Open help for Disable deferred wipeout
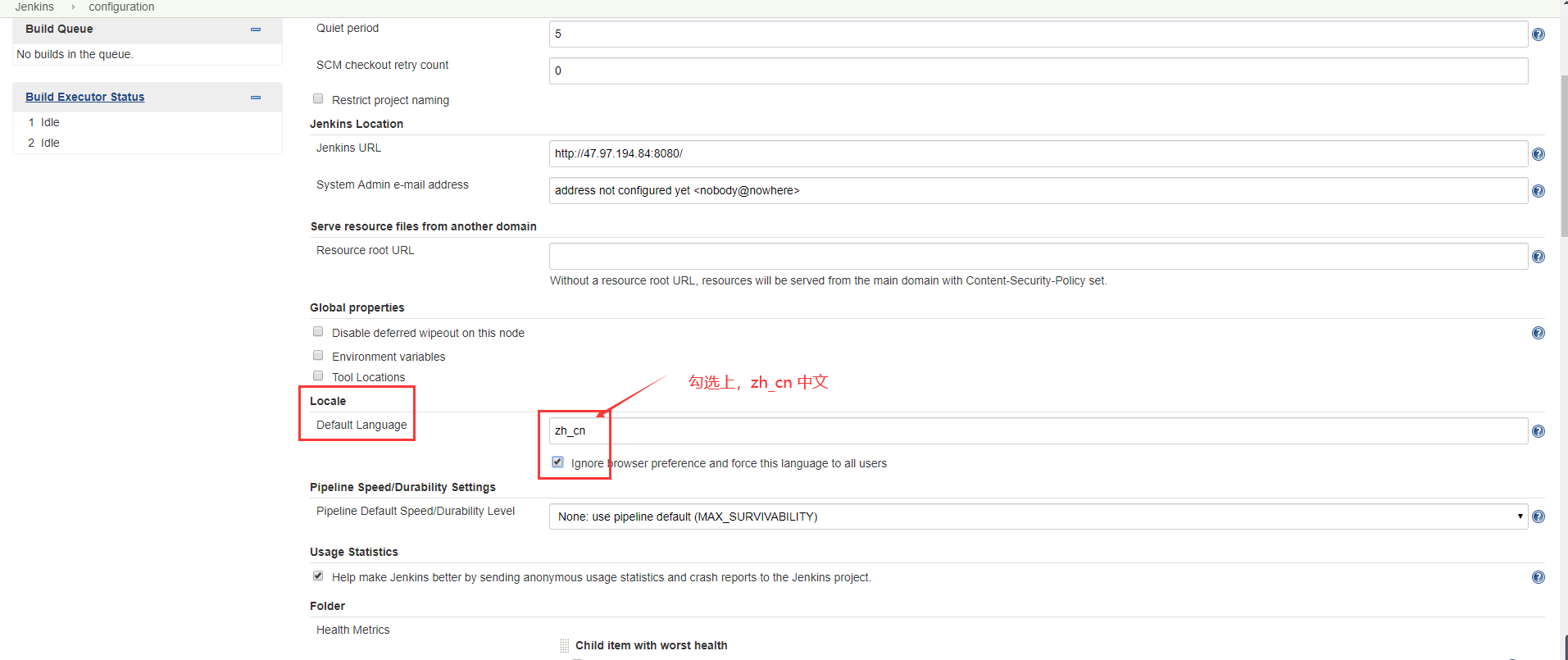The width and height of the screenshot is (1568, 660). click(x=1538, y=333)
